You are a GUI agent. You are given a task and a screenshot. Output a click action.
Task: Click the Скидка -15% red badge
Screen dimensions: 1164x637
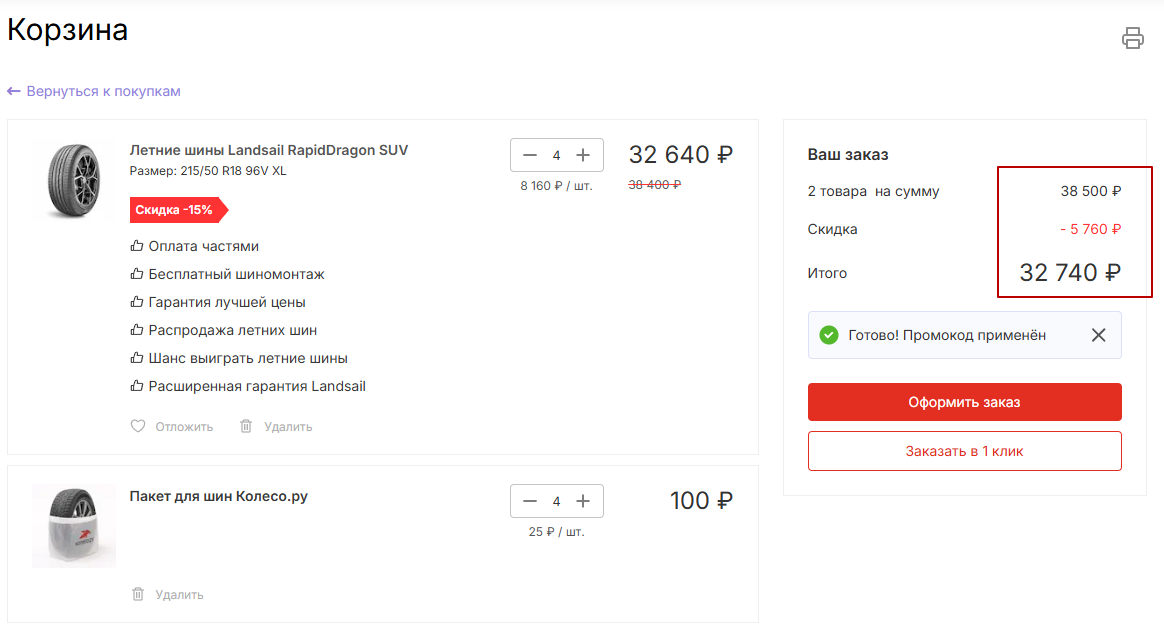pyautogui.click(x=176, y=210)
